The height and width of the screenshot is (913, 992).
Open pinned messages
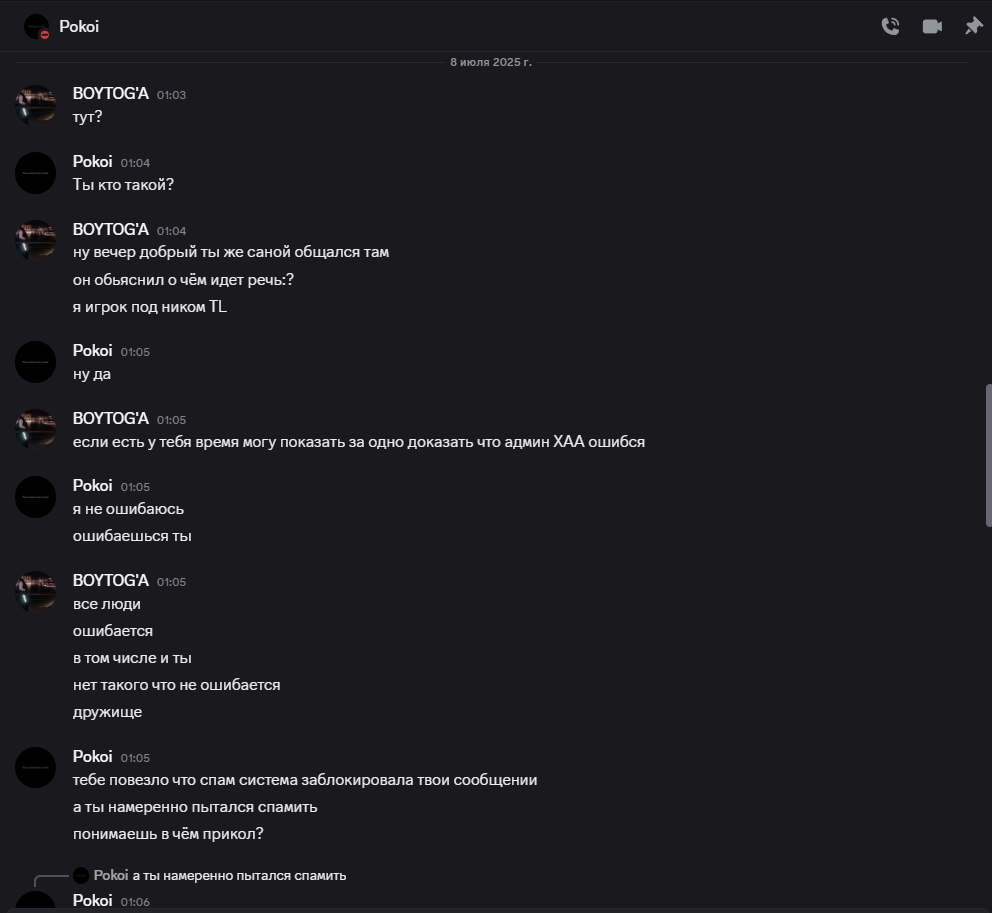point(973,26)
